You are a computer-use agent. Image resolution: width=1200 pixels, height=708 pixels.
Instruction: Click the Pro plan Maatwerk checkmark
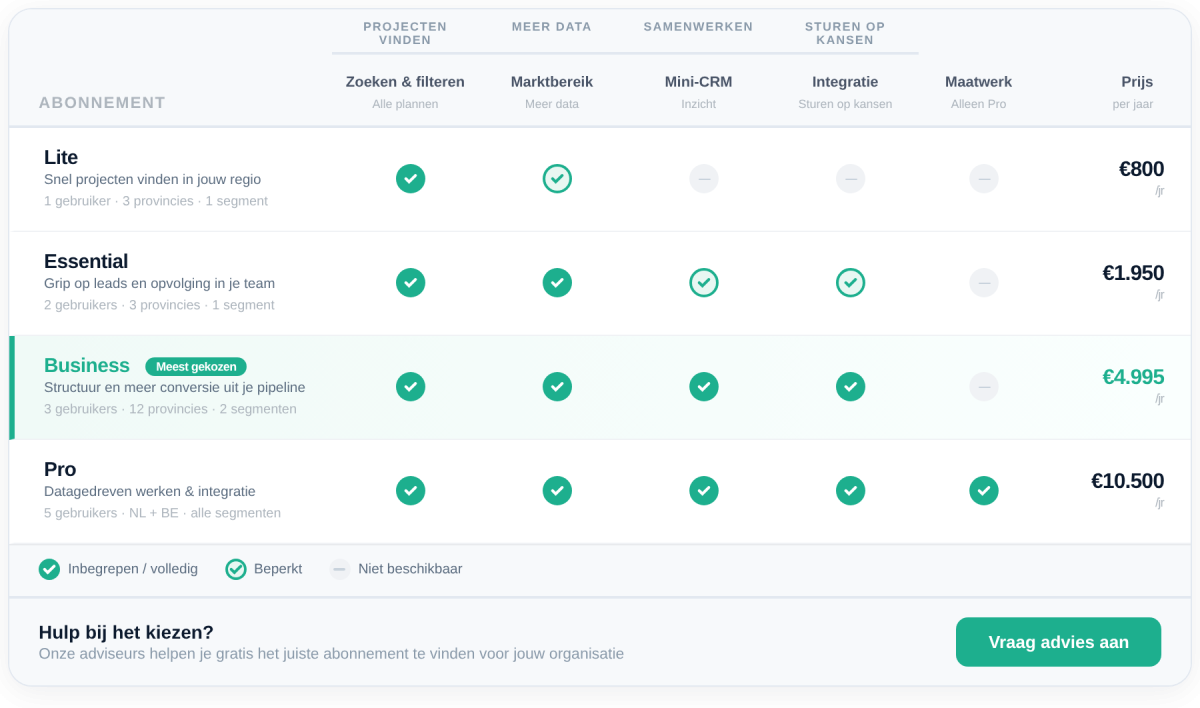pos(984,491)
